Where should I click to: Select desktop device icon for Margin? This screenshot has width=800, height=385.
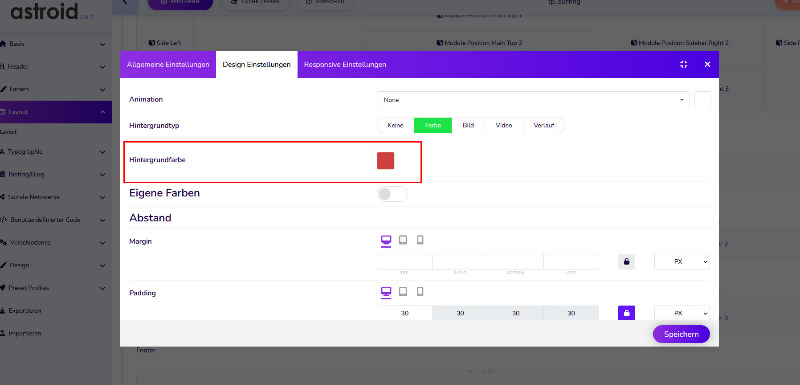point(386,241)
